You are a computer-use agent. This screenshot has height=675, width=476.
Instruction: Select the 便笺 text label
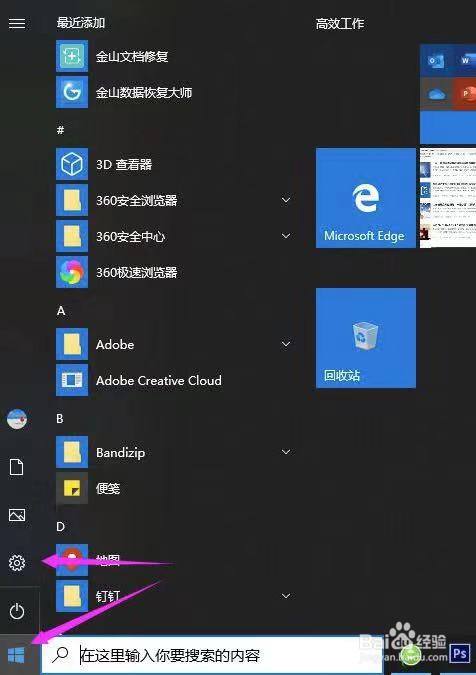(x=108, y=489)
